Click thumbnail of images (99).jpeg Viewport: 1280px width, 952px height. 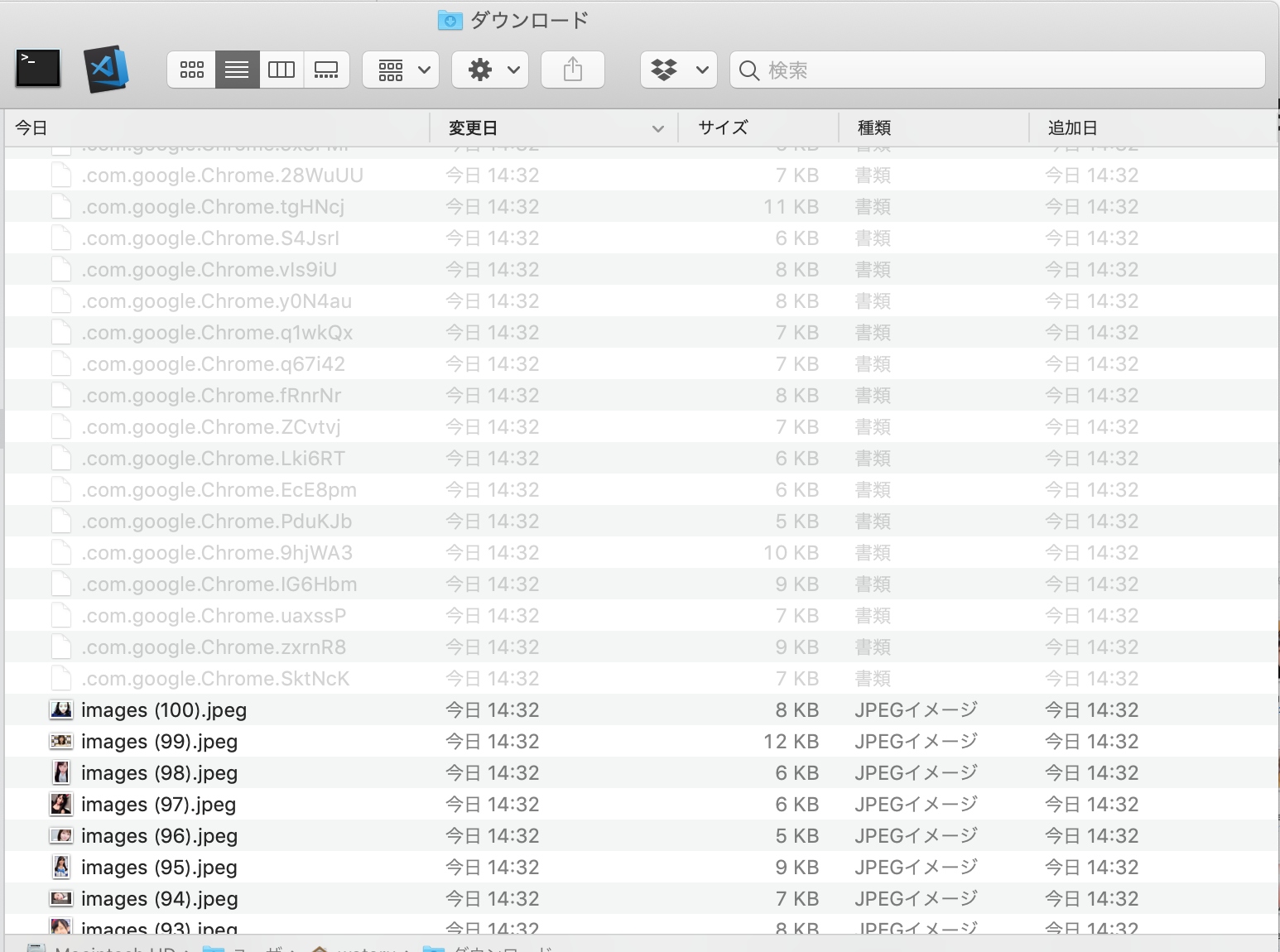tap(61, 741)
